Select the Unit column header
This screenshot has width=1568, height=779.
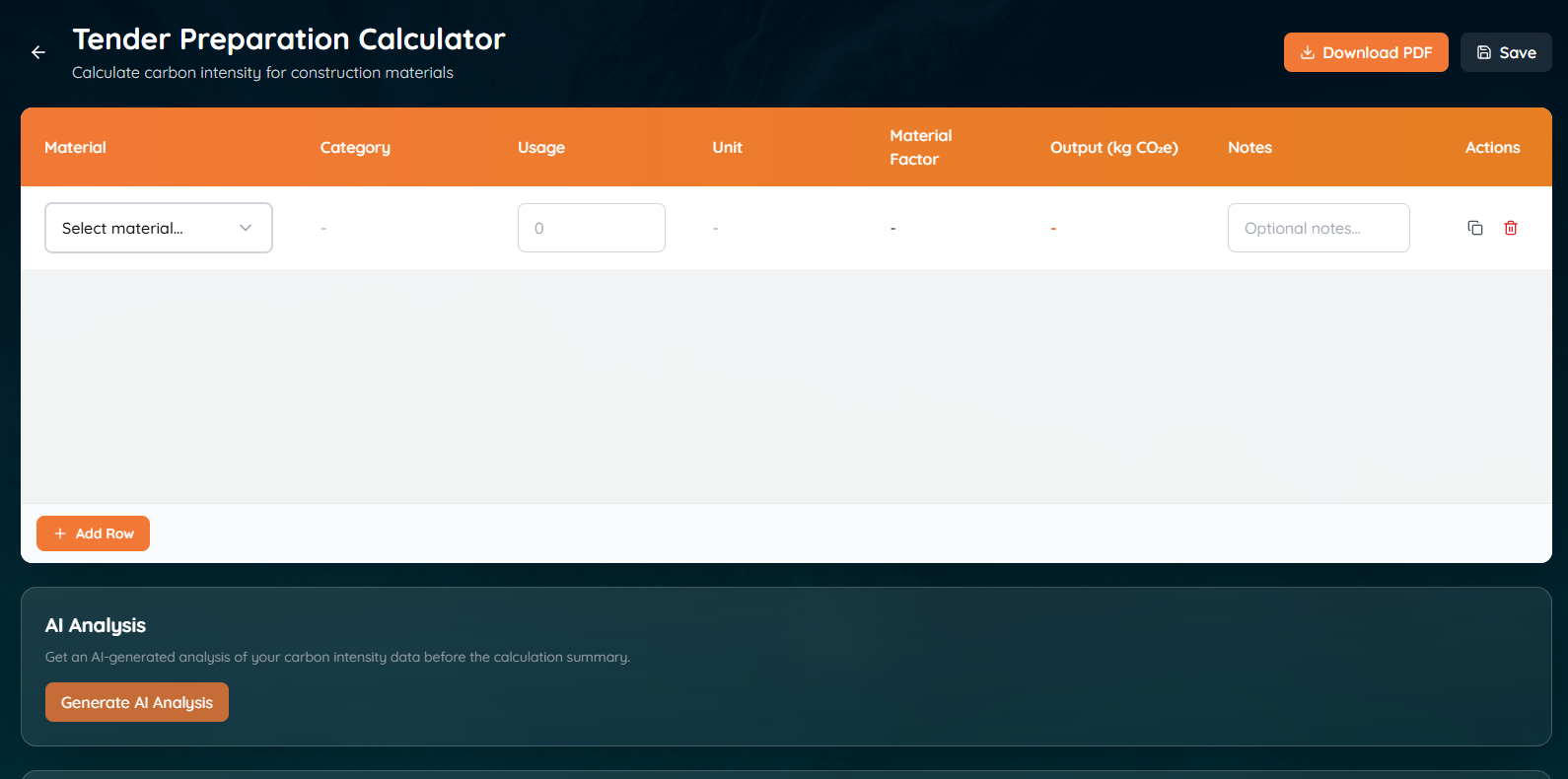(x=727, y=147)
